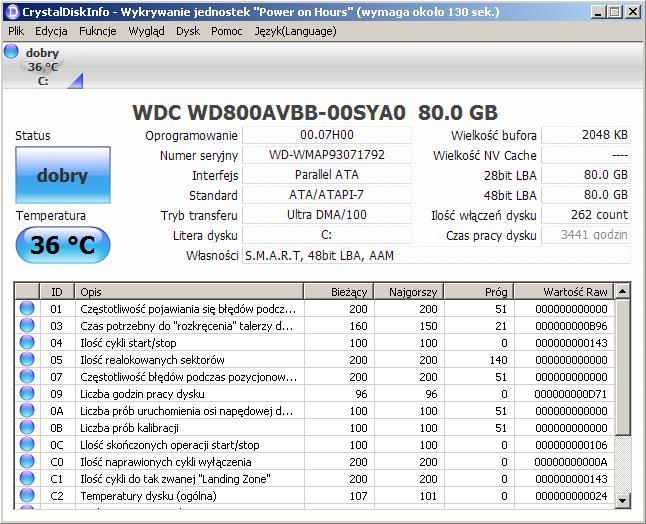Click raw value 000000000D71
The image size is (646, 524).
click(571, 394)
